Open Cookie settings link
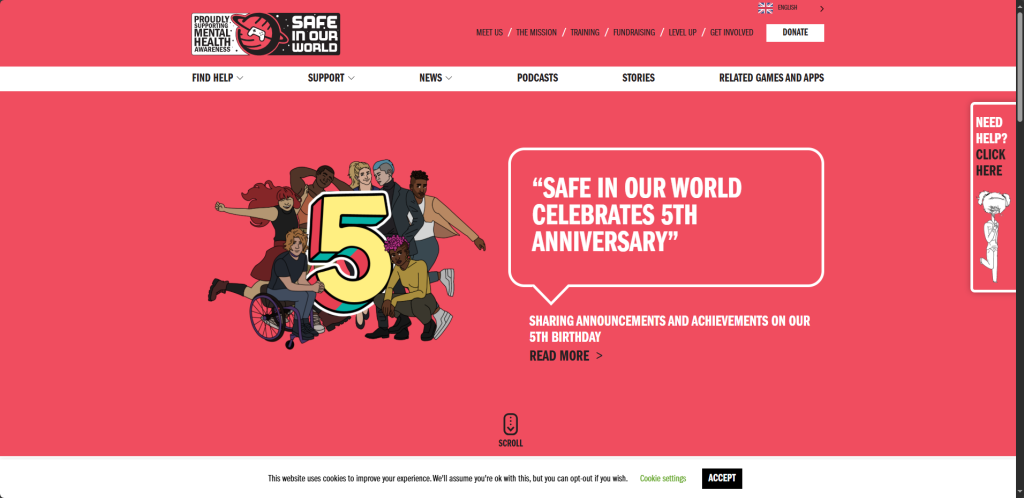 click(663, 478)
